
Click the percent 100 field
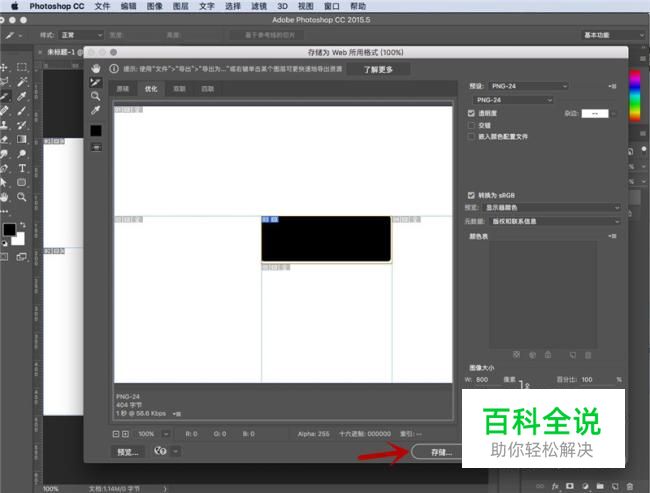[x=595, y=380]
